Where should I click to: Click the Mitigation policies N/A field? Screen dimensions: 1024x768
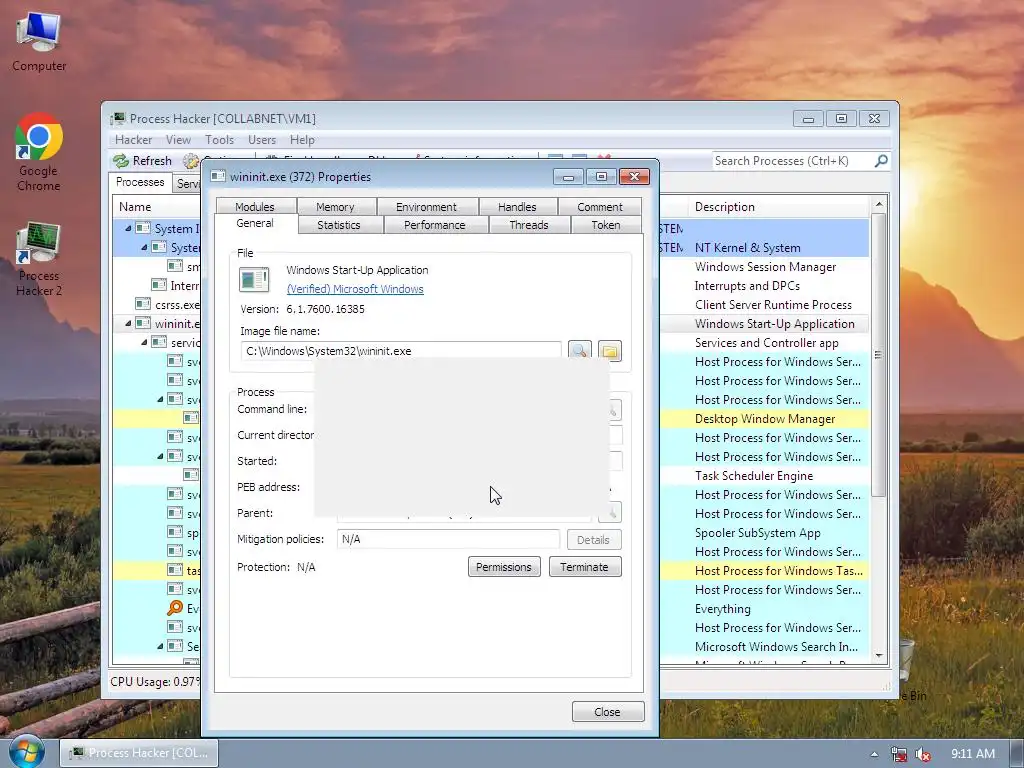tap(448, 539)
